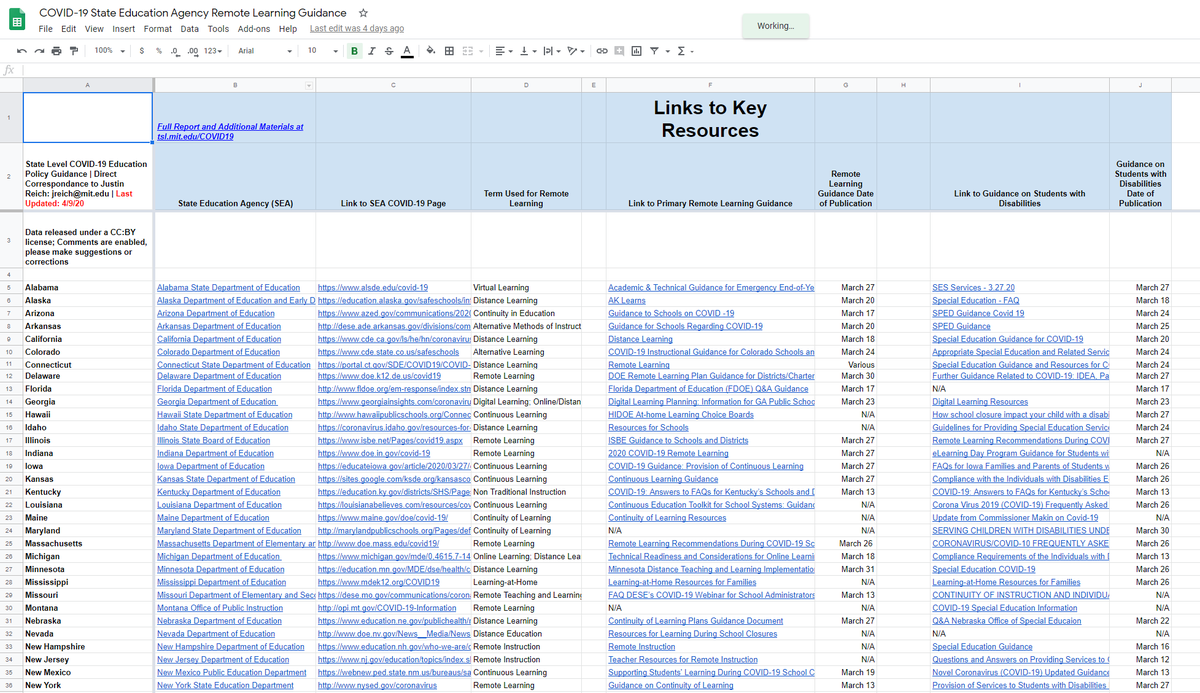Open the Add-ons menu
This screenshot has width=1200, height=693.
pos(254,29)
